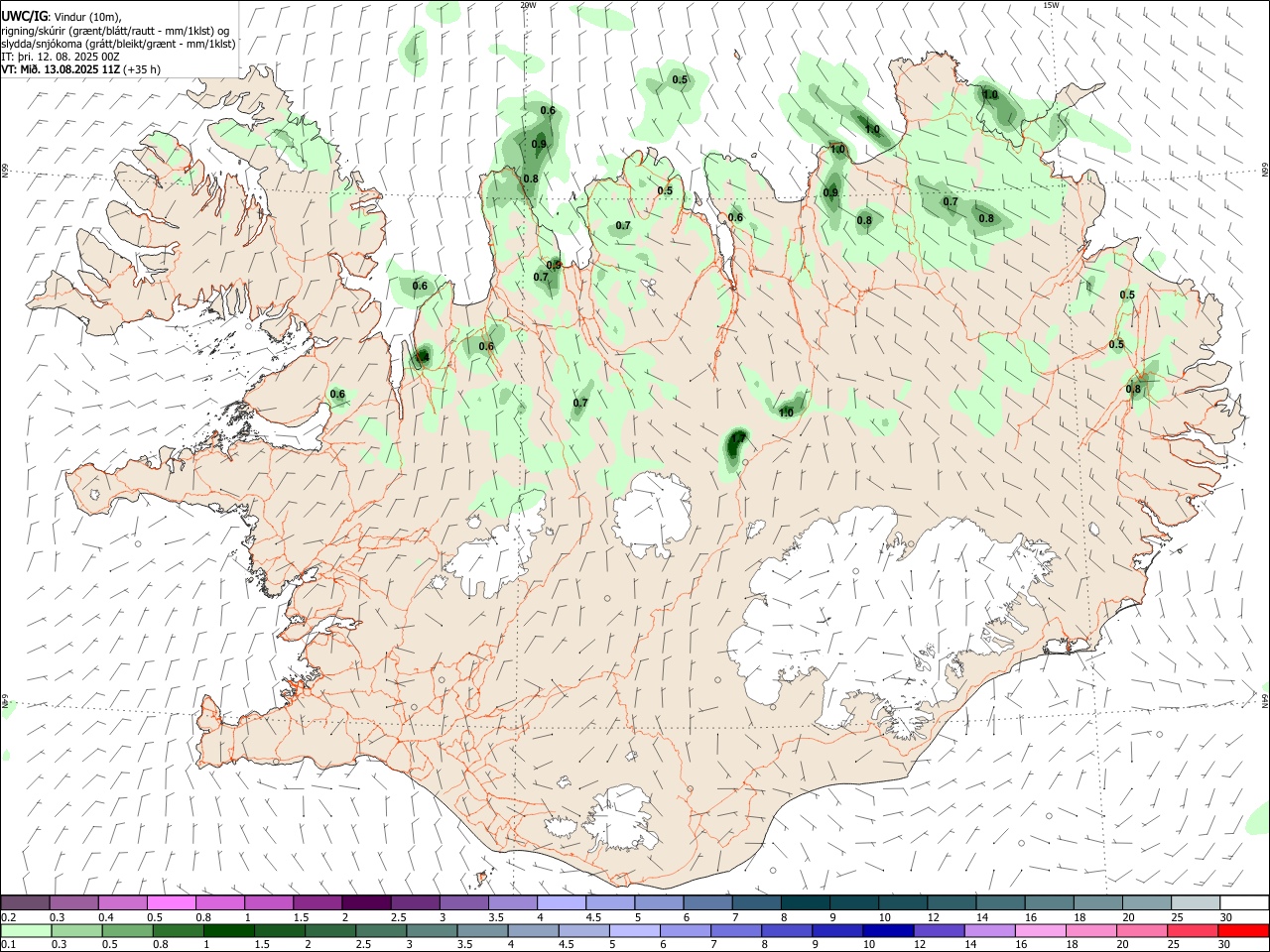The height and width of the screenshot is (952, 1270).
Task: Click the '0.2' tick label under upper legend bar
Action: tap(8, 917)
